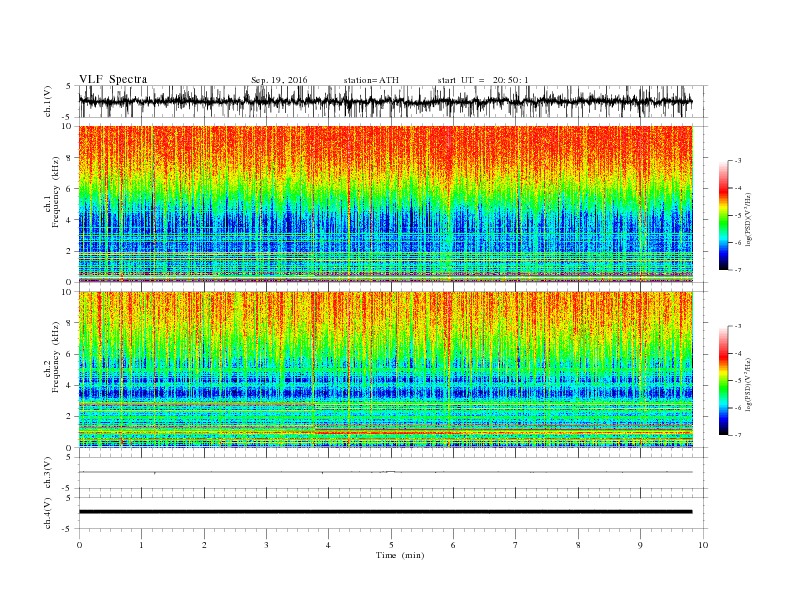The image size is (792, 612).
Task: Click the ch.1 voltage waveform trace
Action: tap(385, 101)
